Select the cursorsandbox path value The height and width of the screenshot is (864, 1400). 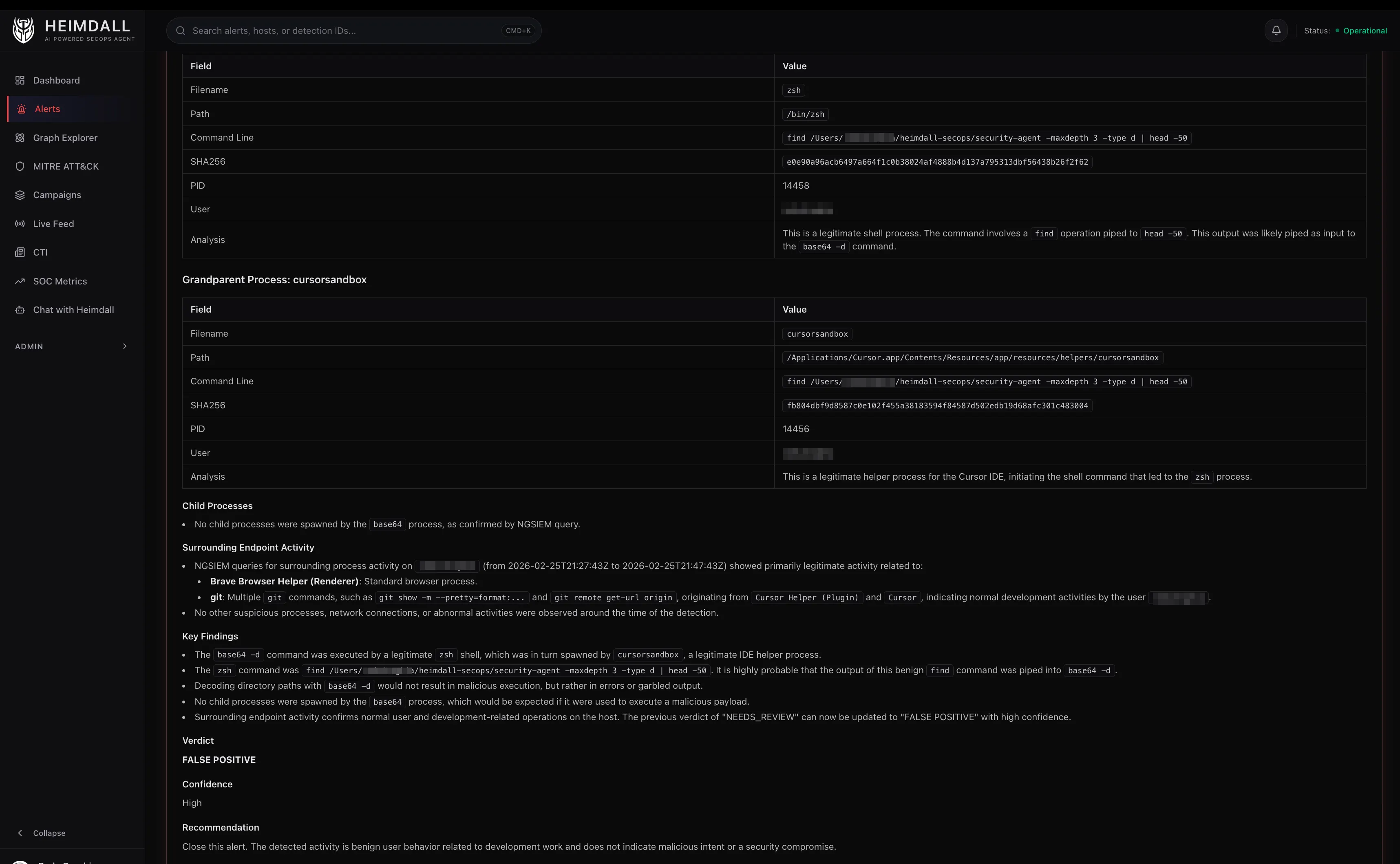[972, 358]
